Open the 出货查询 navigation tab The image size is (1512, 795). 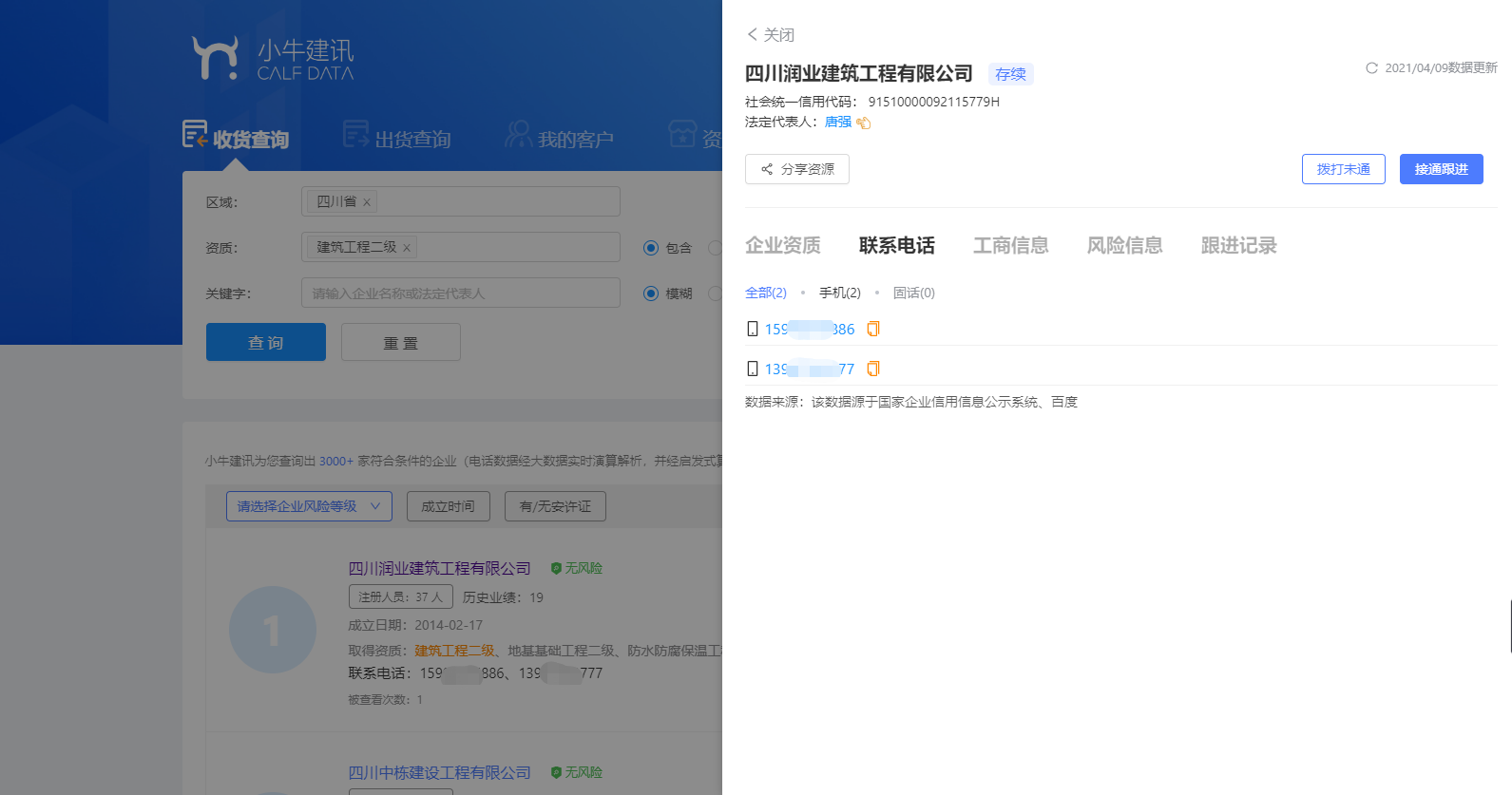pyautogui.click(x=397, y=137)
